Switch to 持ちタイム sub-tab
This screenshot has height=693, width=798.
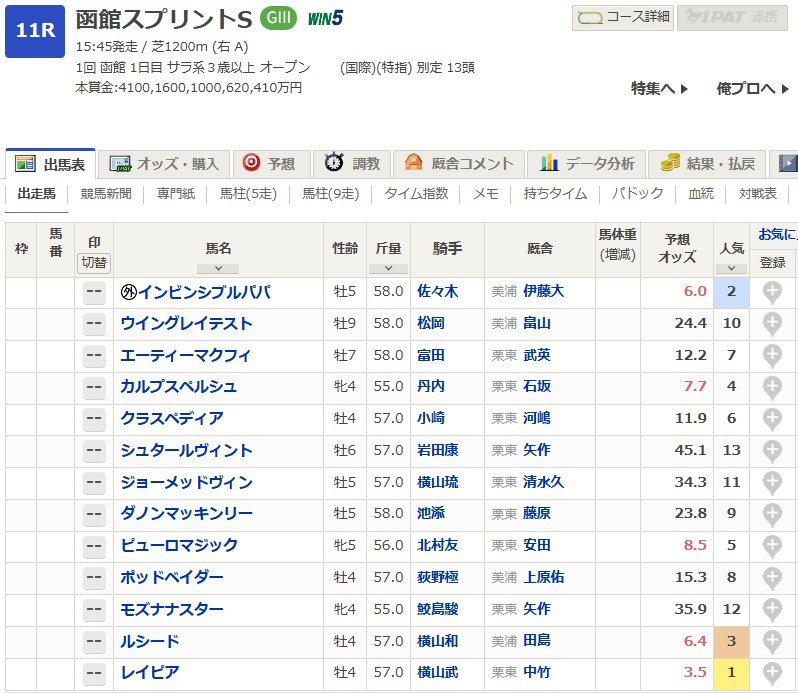(x=555, y=194)
